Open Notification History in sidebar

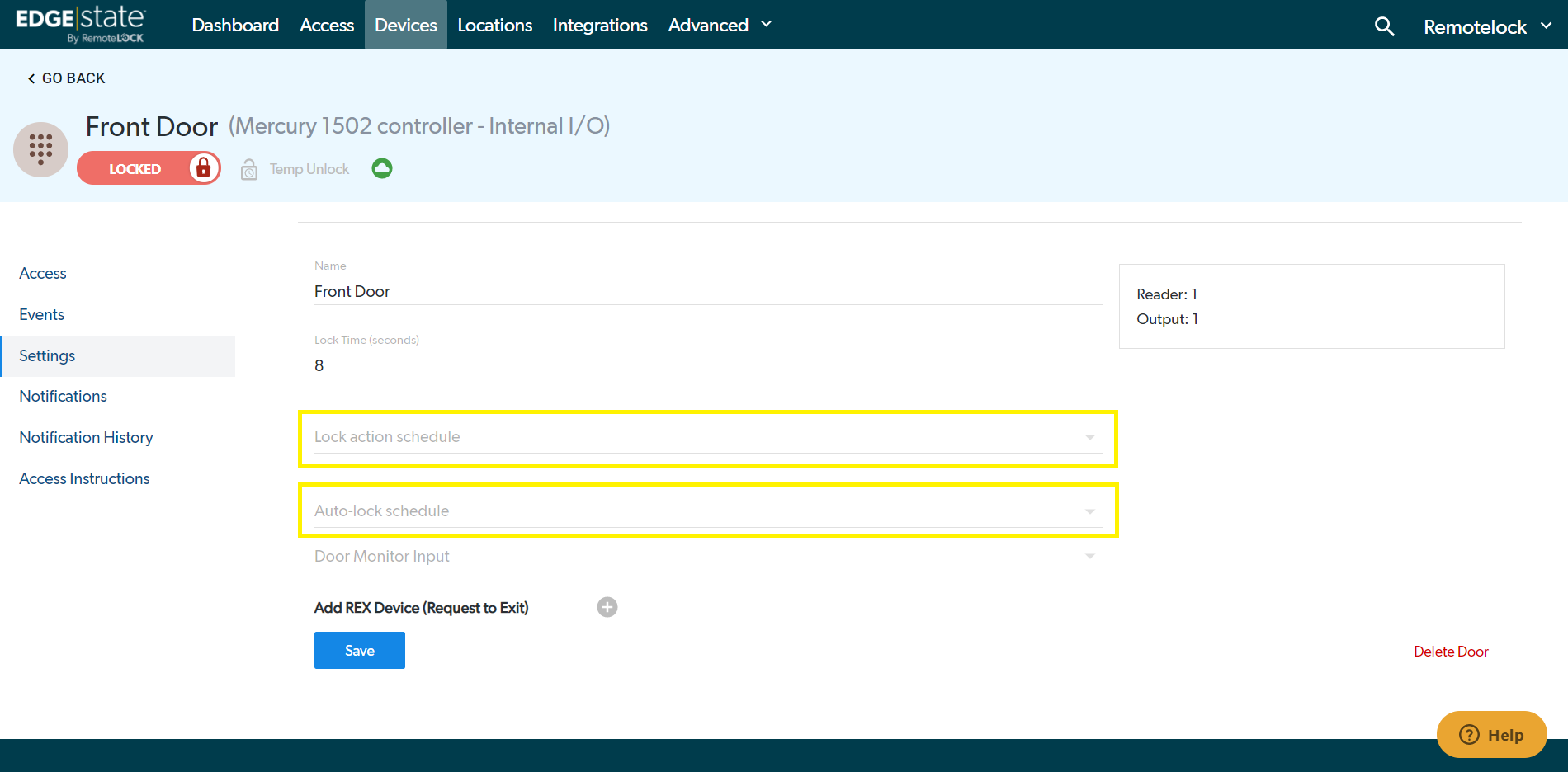pos(86,437)
